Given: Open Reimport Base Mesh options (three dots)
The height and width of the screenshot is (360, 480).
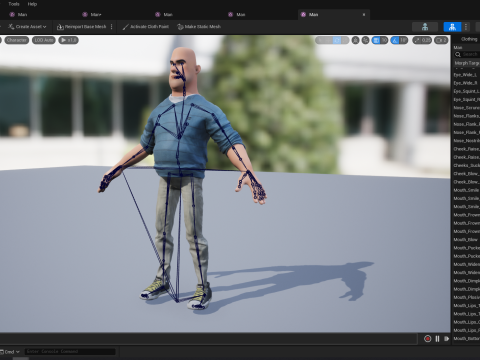Looking at the screenshot, I should coord(112,27).
